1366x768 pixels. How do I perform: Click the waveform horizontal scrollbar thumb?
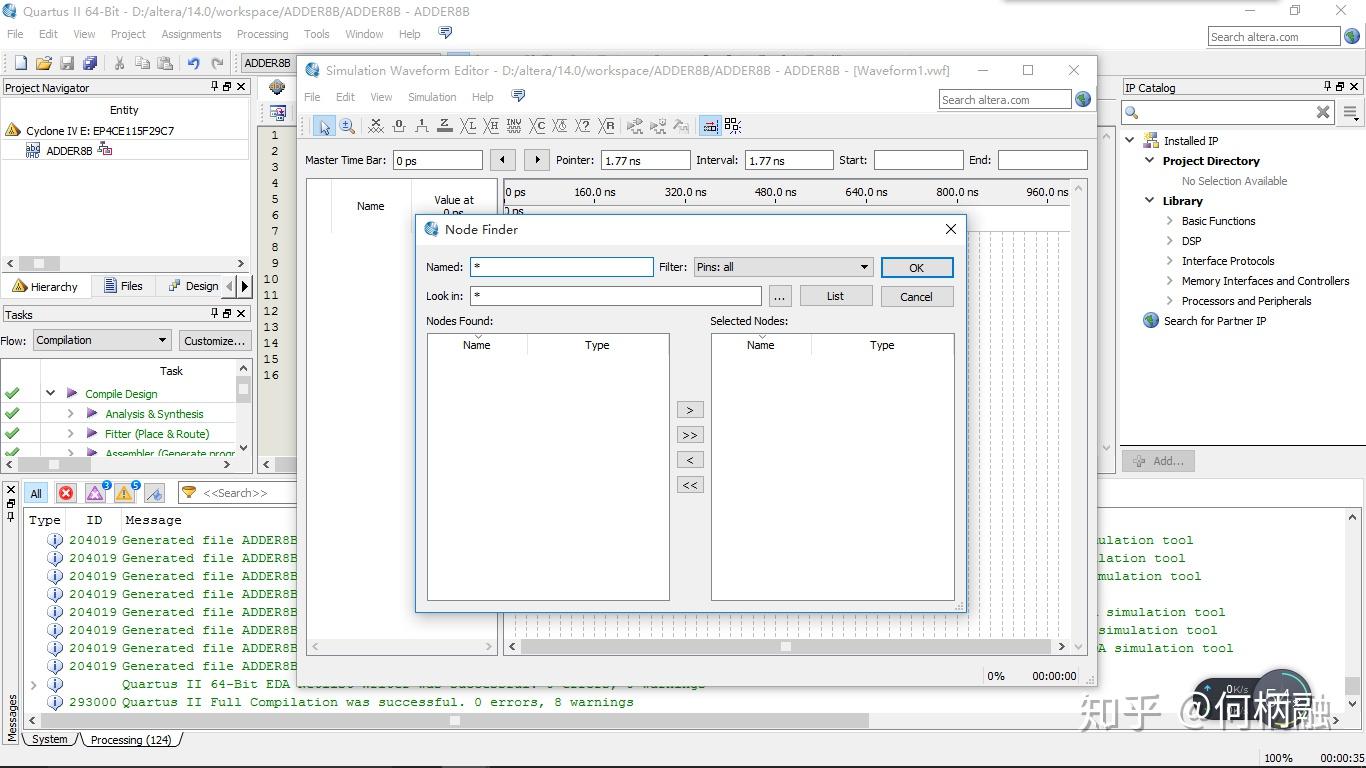pos(786,647)
